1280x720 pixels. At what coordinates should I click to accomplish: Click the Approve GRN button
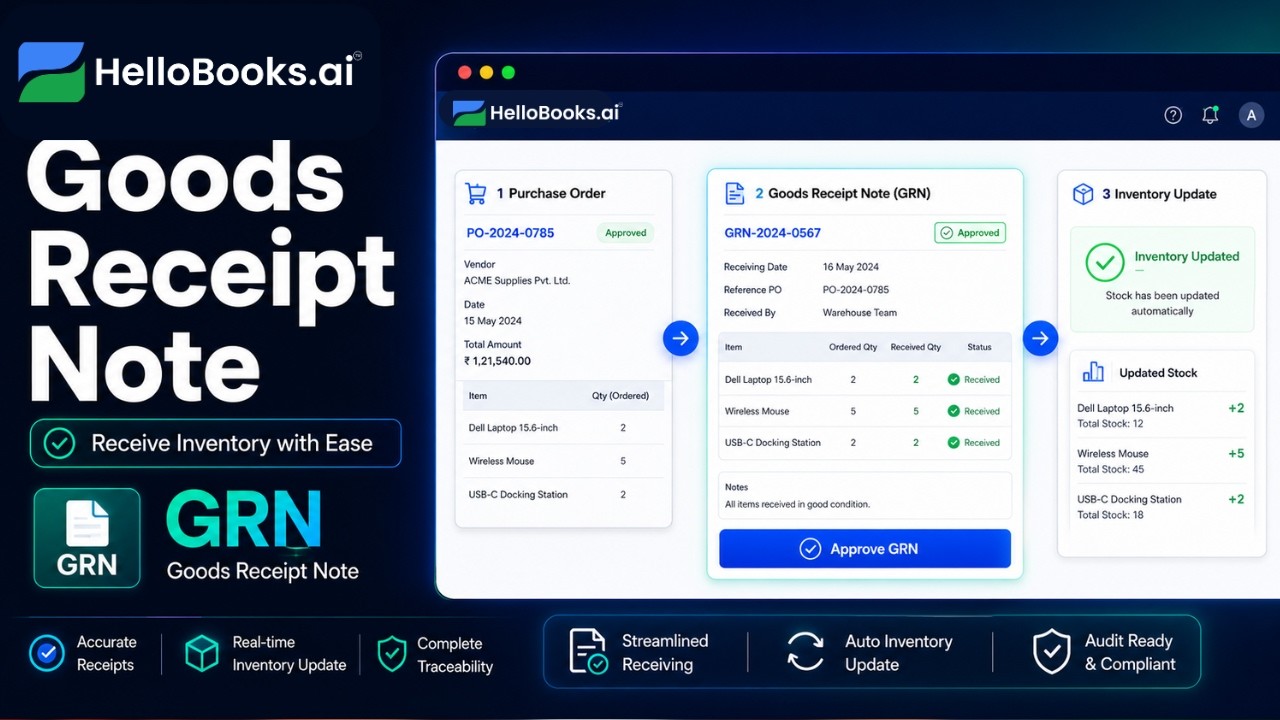click(865, 549)
